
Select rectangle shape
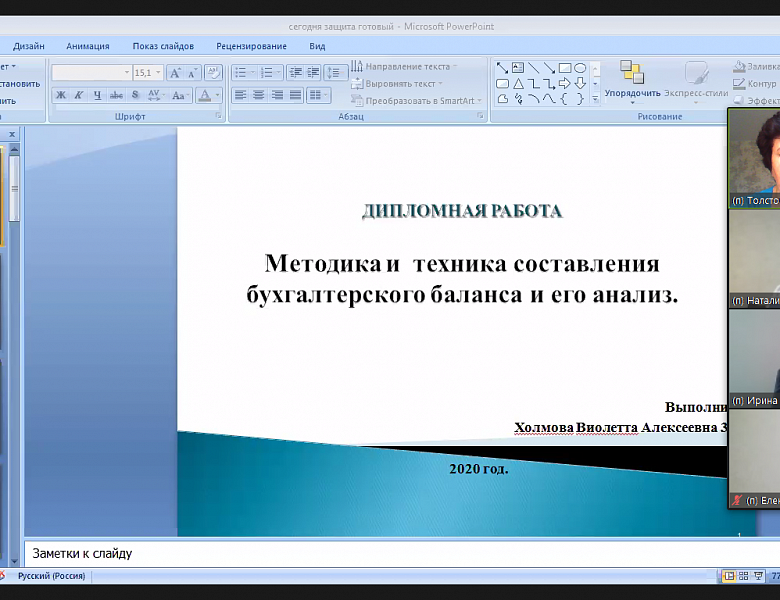click(x=565, y=68)
